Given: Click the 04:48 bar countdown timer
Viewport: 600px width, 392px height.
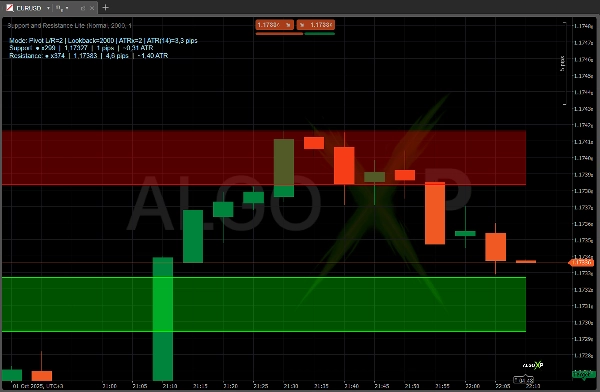Looking at the screenshot, I should pyautogui.click(x=524, y=380).
